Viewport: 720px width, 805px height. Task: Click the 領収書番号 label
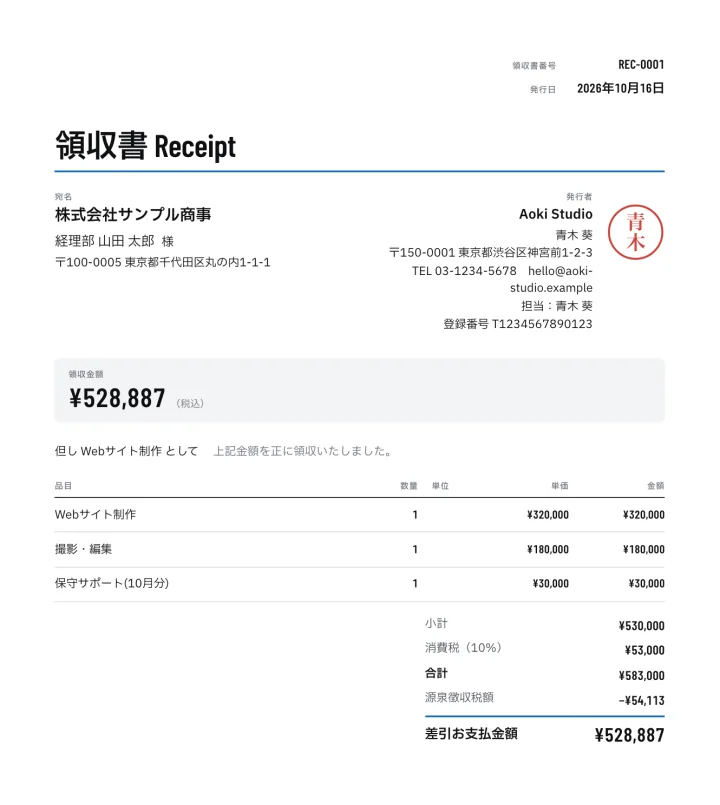click(534, 66)
